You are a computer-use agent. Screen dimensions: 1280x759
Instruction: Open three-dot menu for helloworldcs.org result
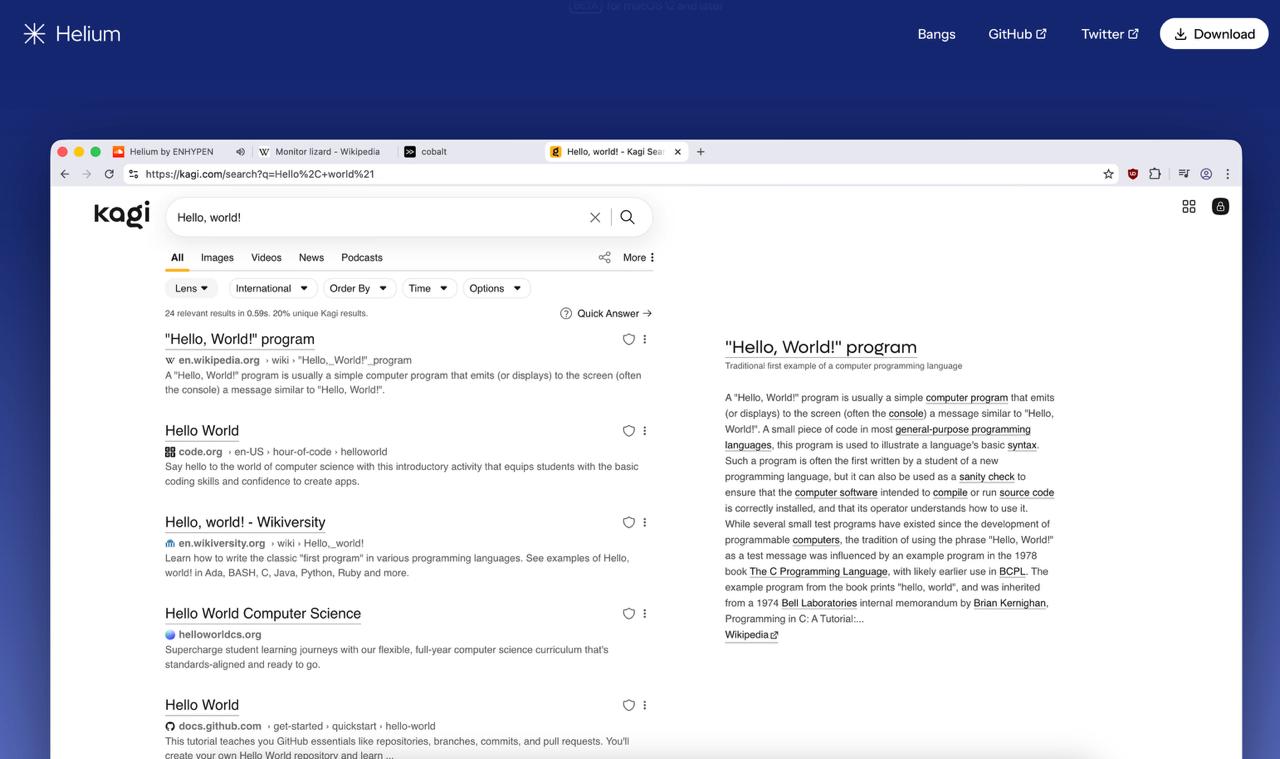tap(645, 614)
